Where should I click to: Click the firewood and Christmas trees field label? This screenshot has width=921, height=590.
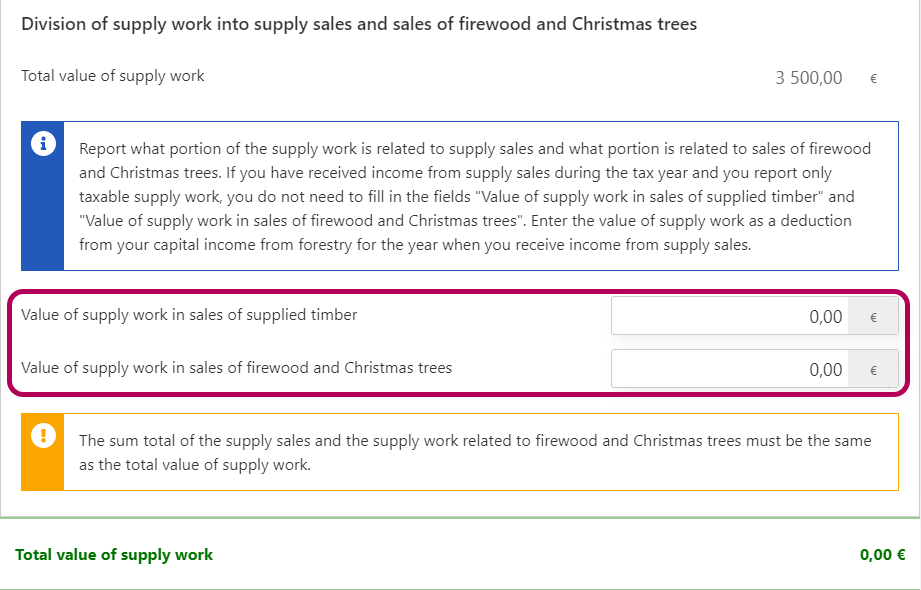(236, 367)
